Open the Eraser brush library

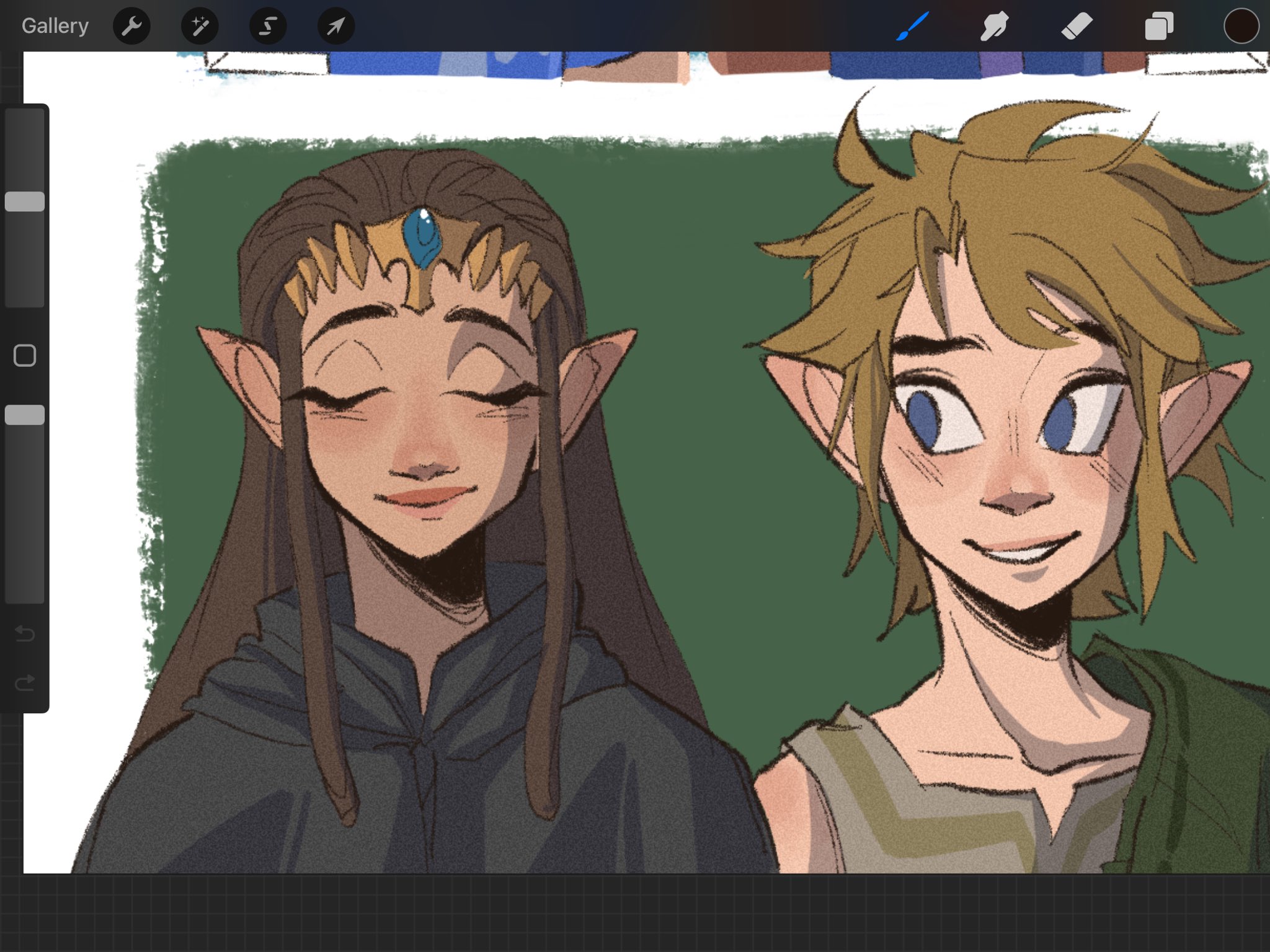pos(1076,26)
